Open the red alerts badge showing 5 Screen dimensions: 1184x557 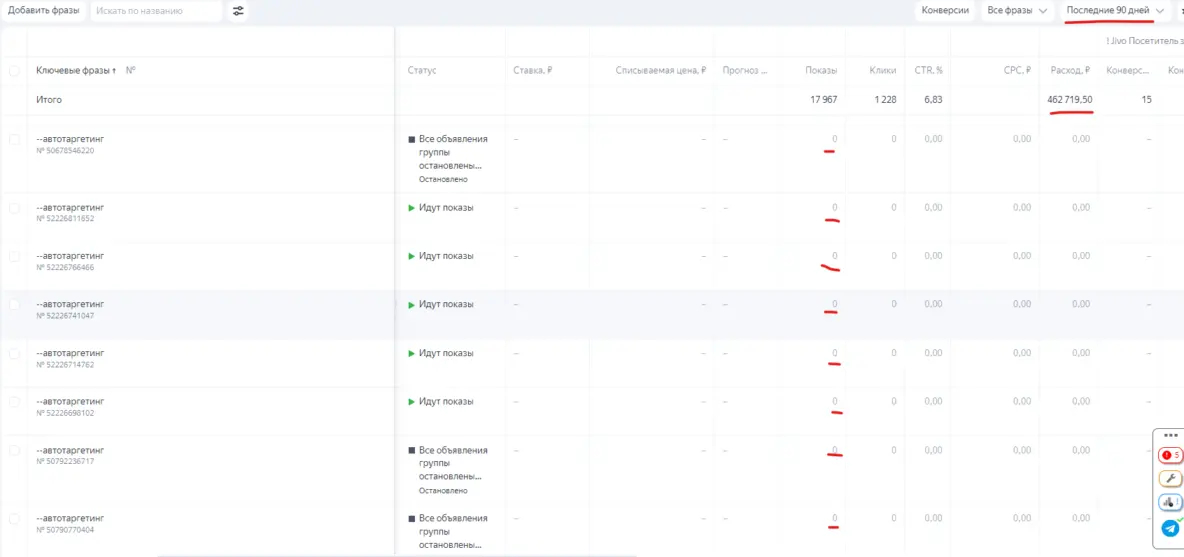tap(1170, 455)
